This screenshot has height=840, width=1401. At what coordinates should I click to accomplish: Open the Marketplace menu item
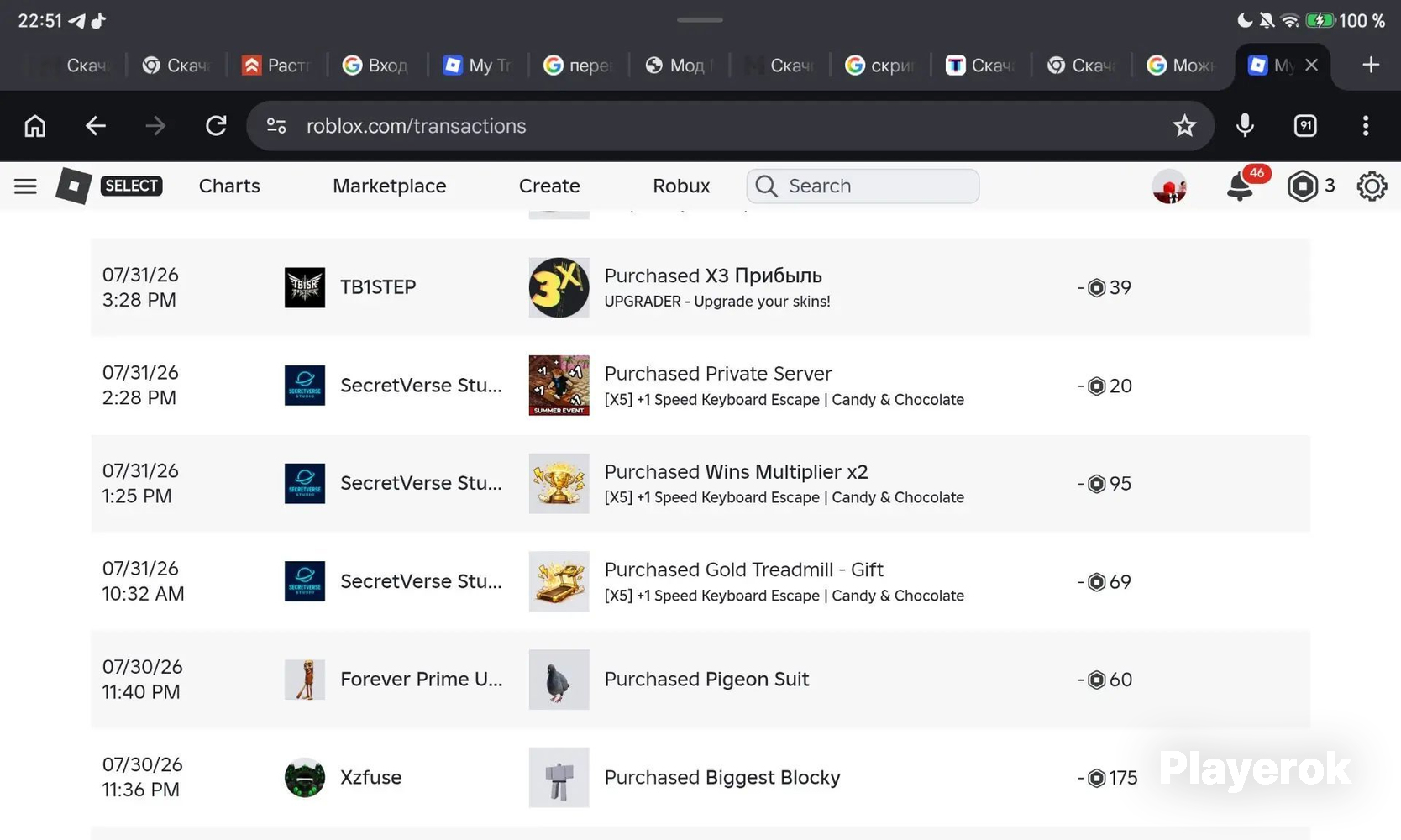click(389, 186)
